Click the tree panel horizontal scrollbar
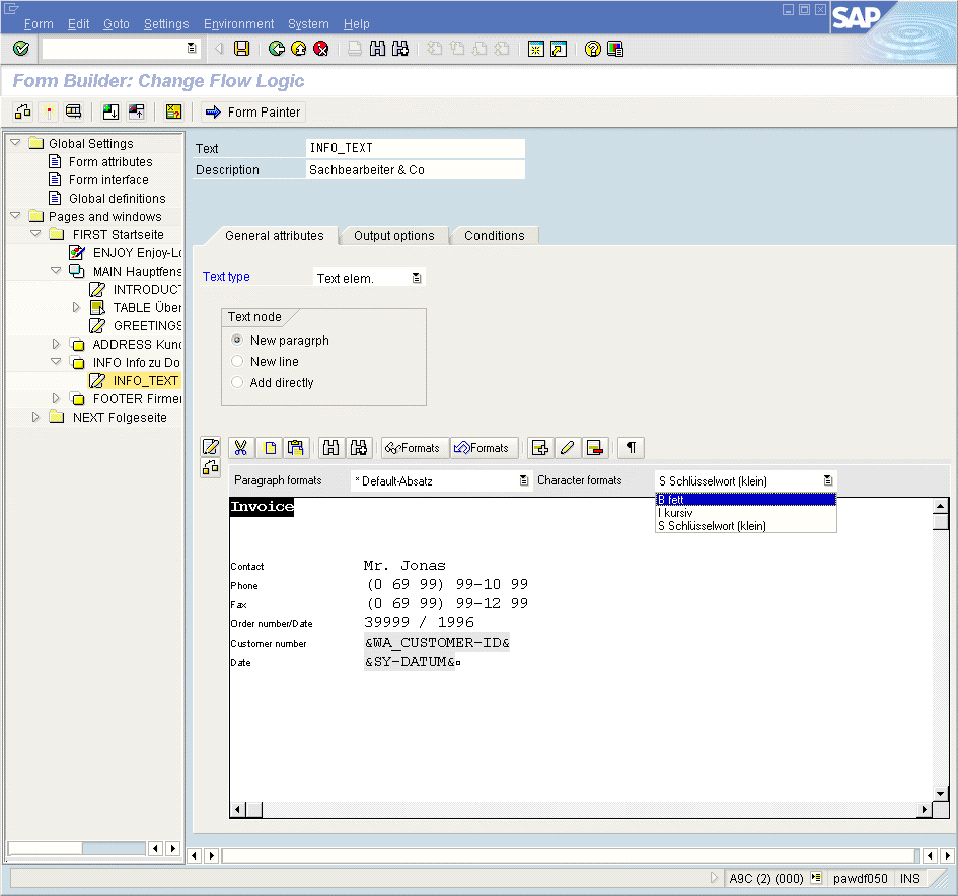Screen dimensions: 958x896 [x=76, y=848]
